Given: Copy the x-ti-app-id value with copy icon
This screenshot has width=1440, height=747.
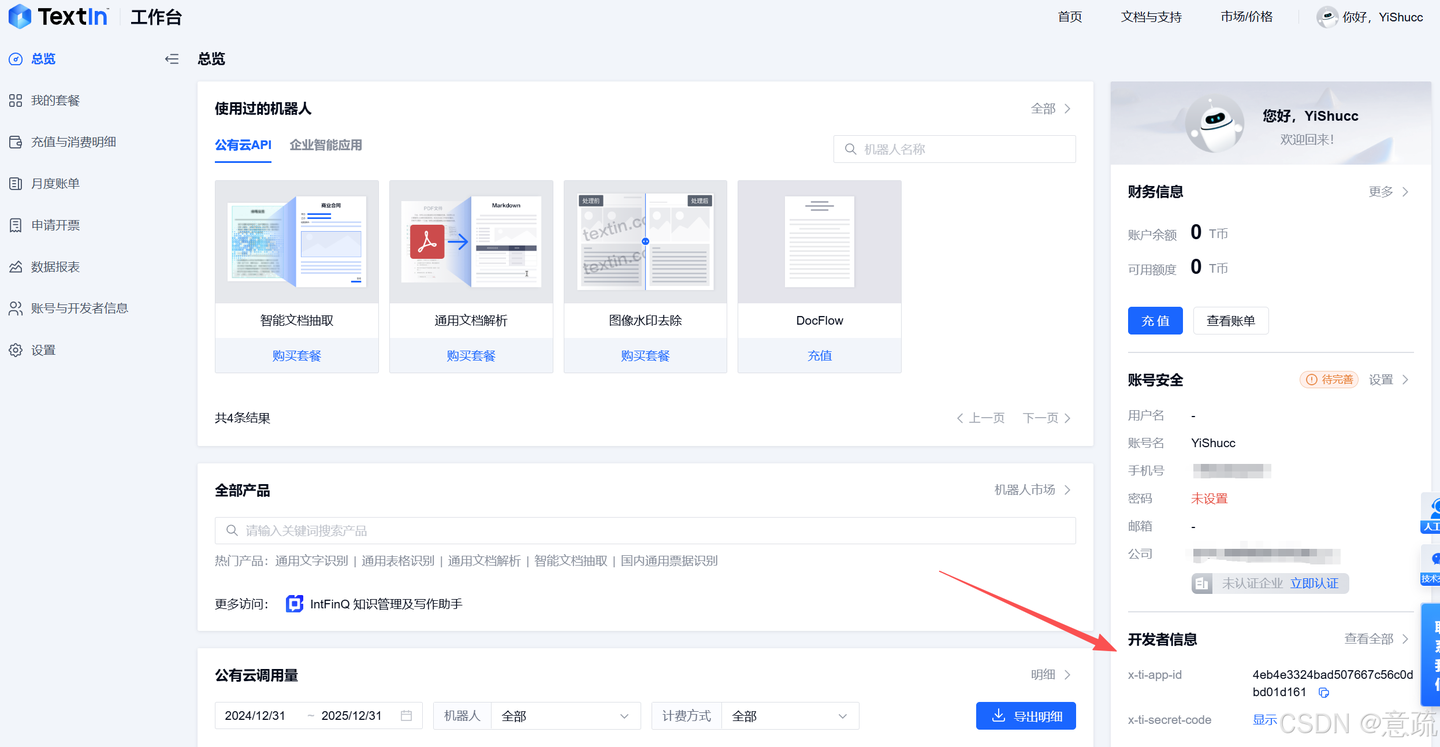Looking at the screenshot, I should click(1324, 693).
